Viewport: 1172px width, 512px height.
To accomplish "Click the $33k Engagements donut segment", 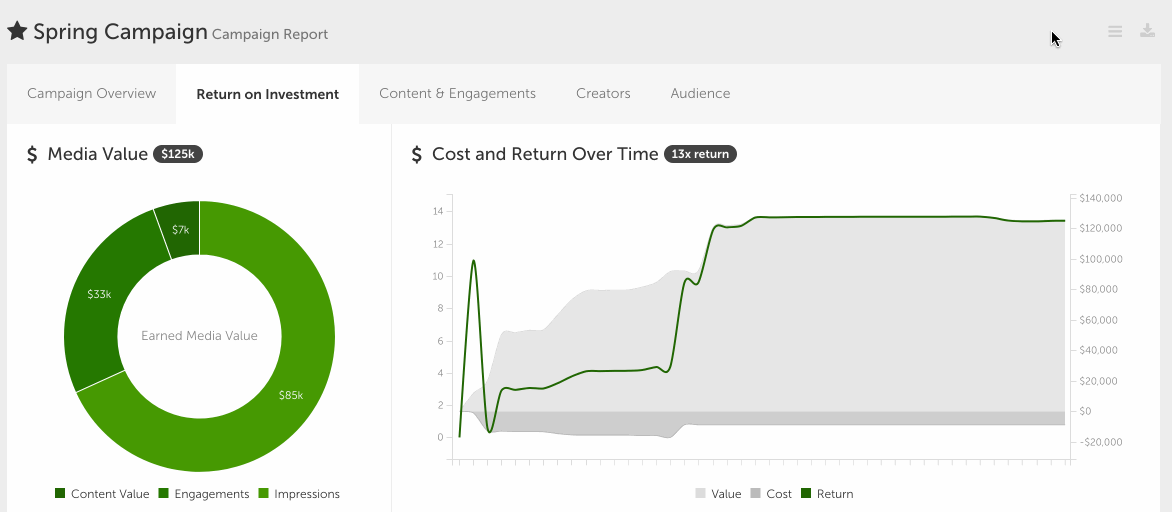I will click(x=99, y=295).
